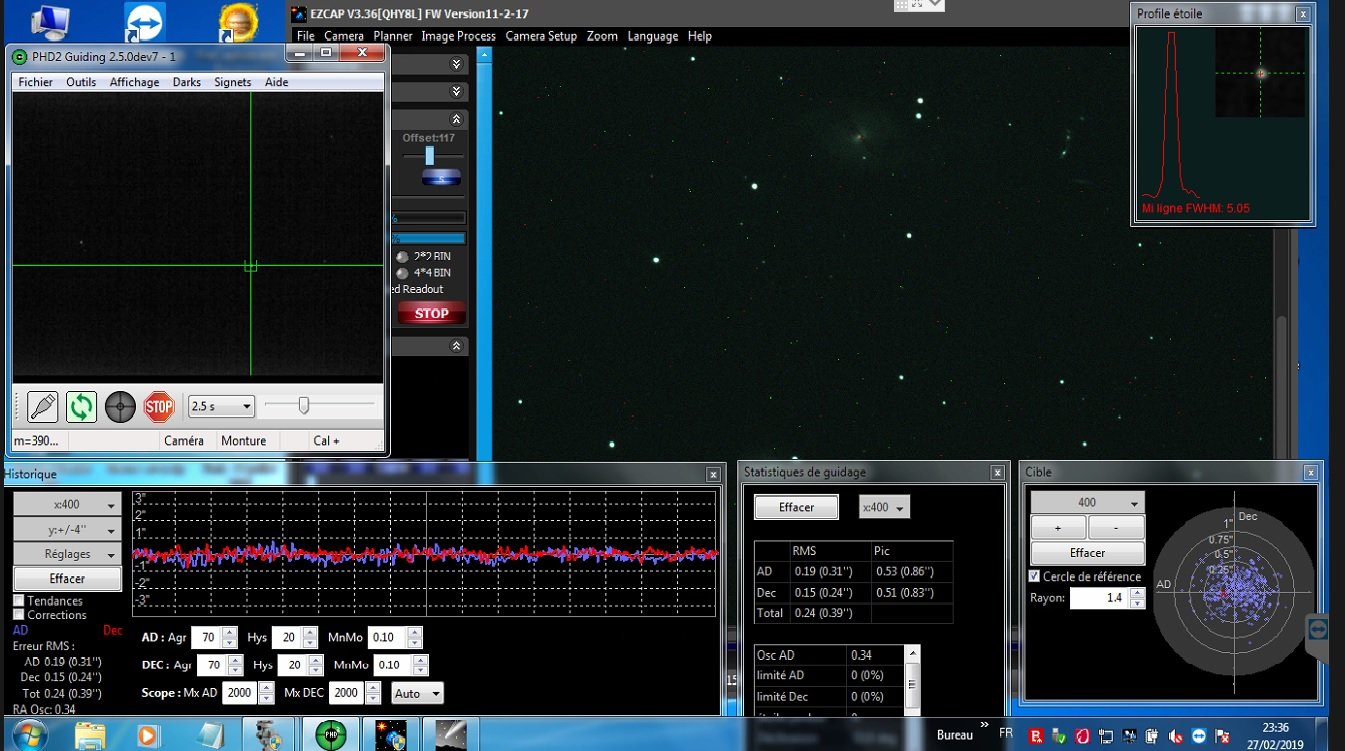The image size is (1345, 751).
Task: Click the crosshair guide star icon in PHD2
Action: [x=120, y=407]
